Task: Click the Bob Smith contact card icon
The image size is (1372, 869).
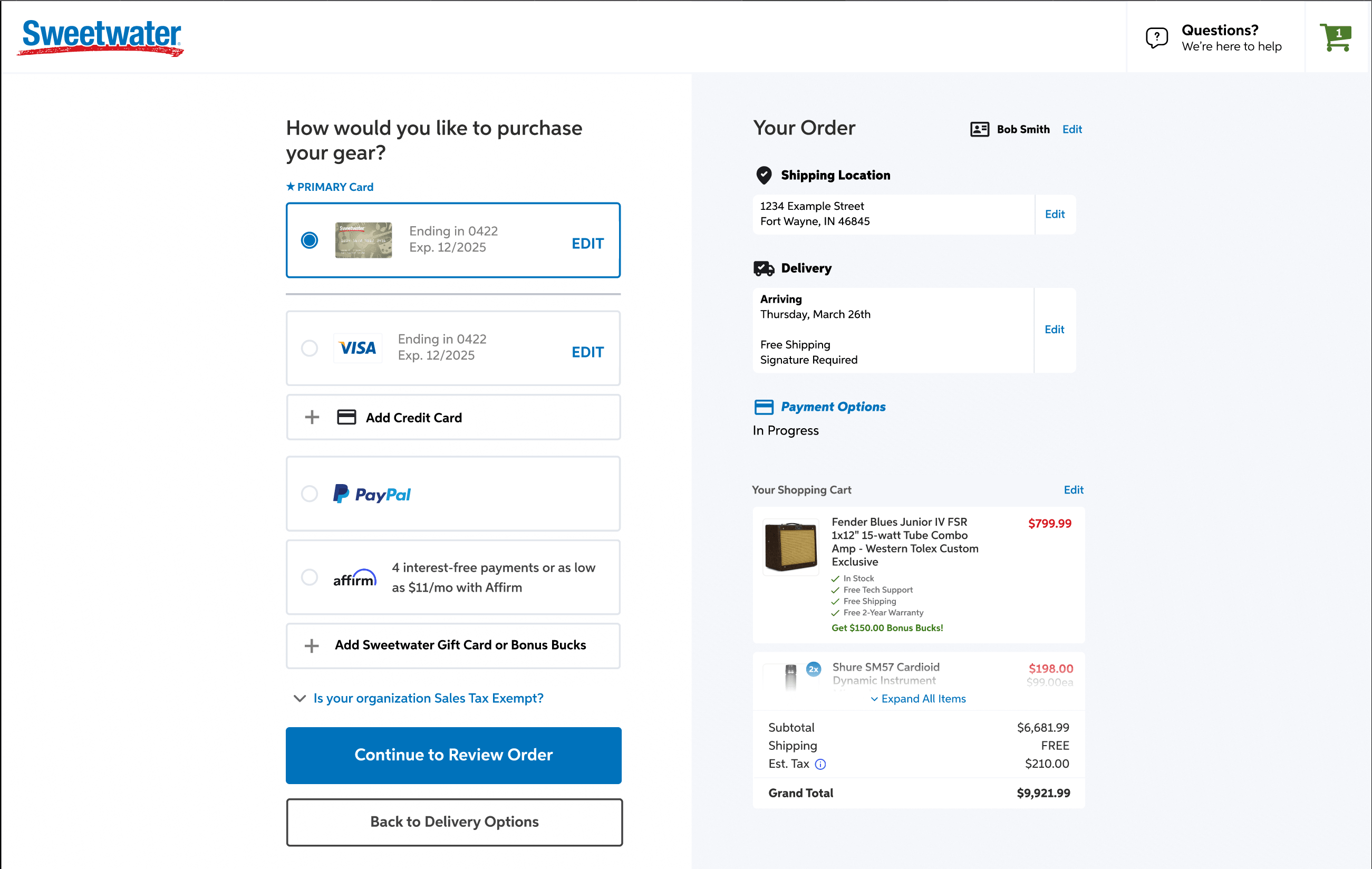Action: point(979,129)
